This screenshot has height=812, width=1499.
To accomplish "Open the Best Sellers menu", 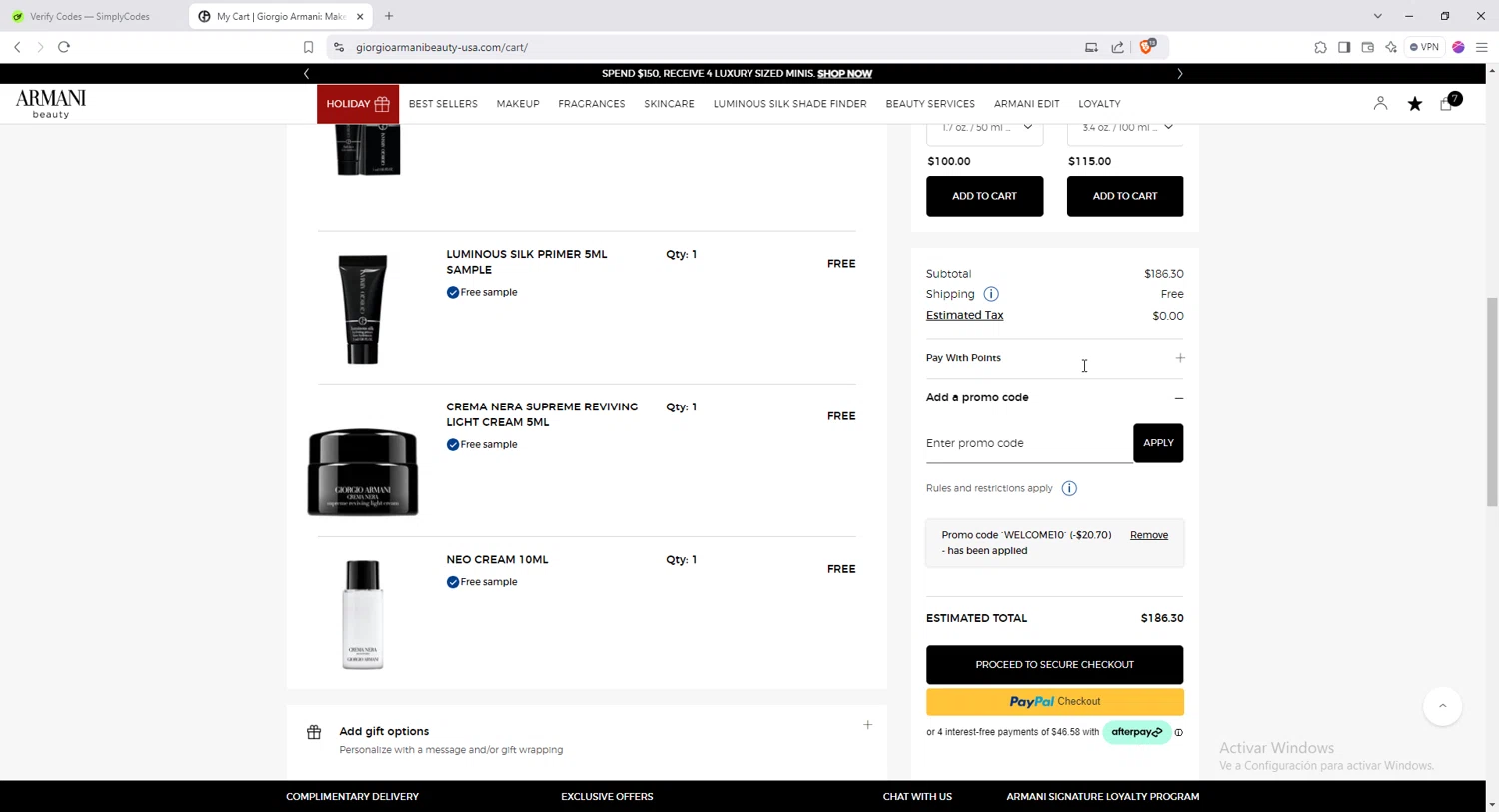I will click(443, 104).
